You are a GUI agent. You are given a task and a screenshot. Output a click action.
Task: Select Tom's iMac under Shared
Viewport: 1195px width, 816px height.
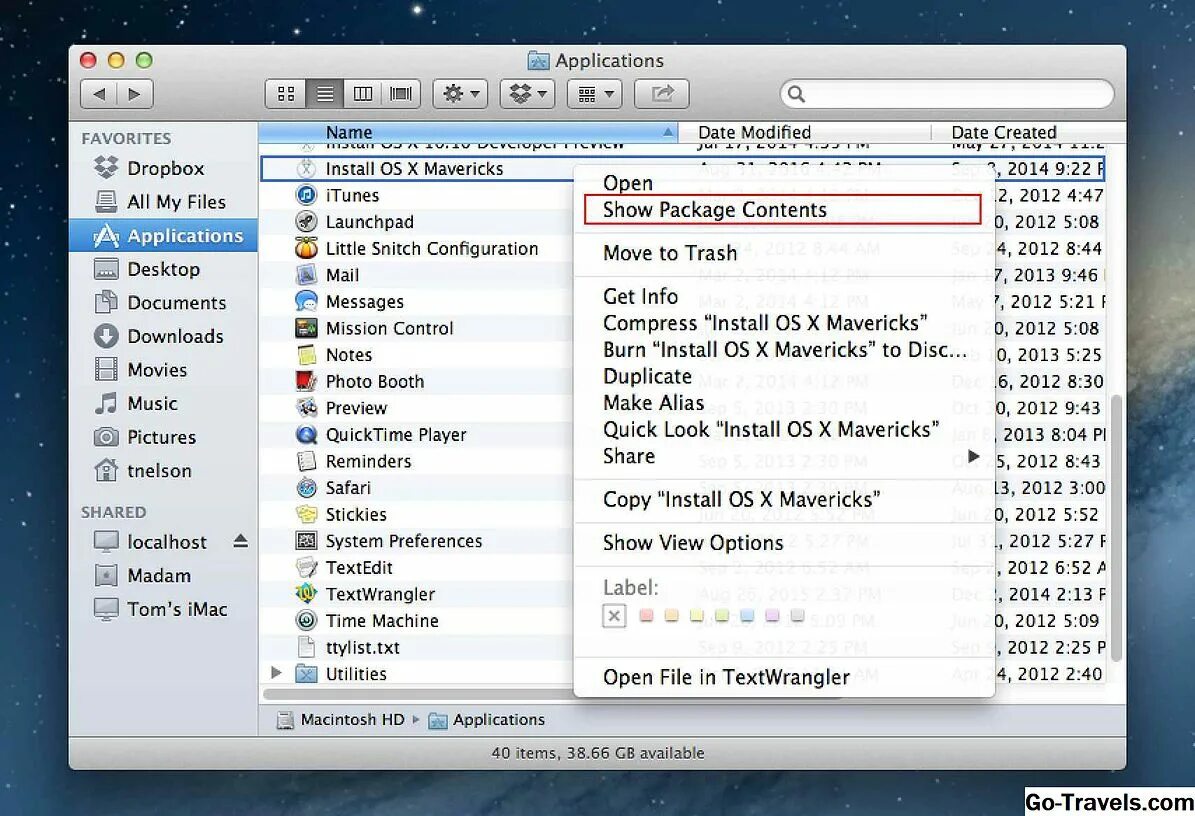161,609
